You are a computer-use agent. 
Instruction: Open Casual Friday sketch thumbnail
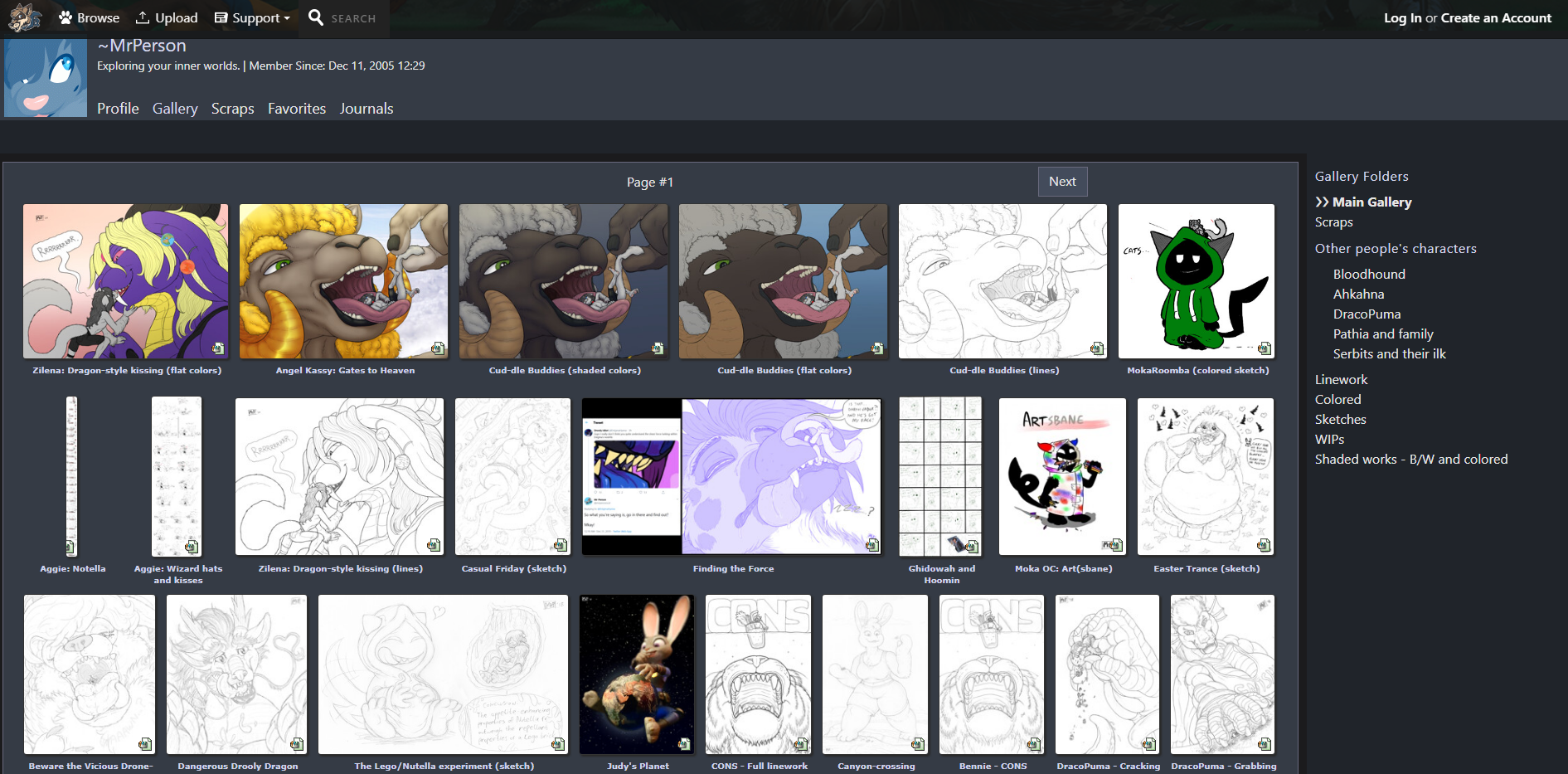click(512, 476)
